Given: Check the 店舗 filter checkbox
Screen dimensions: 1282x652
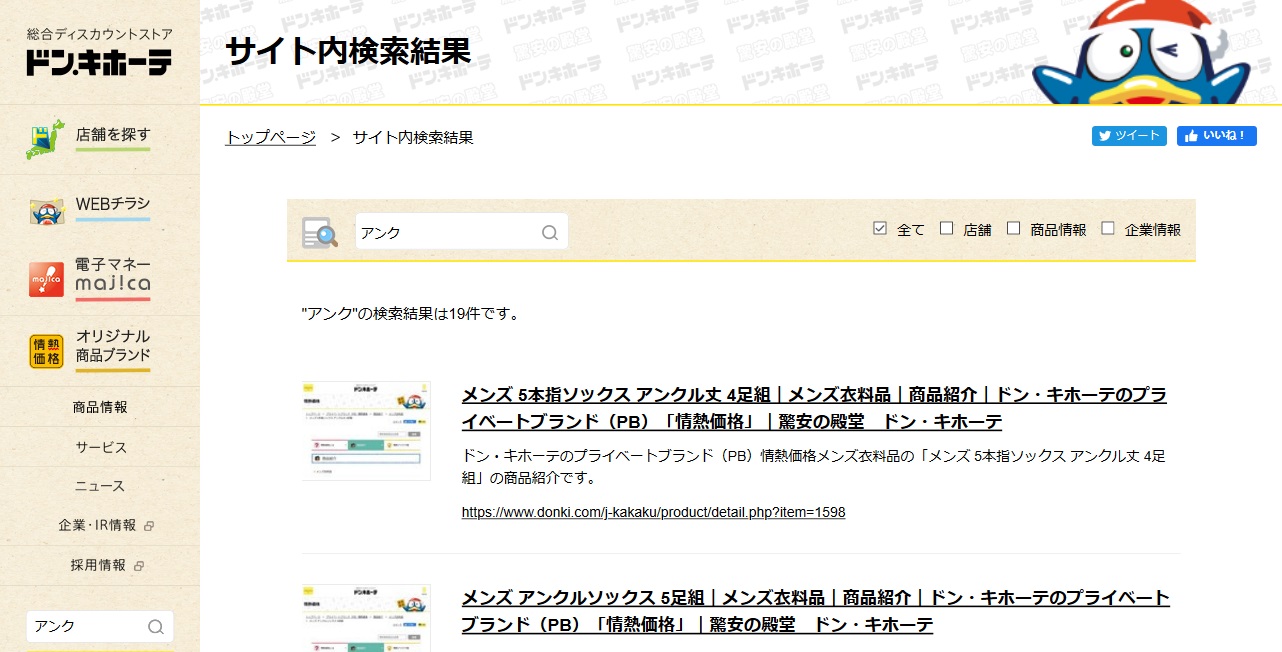Looking at the screenshot, I should click(x=946, y=228).
